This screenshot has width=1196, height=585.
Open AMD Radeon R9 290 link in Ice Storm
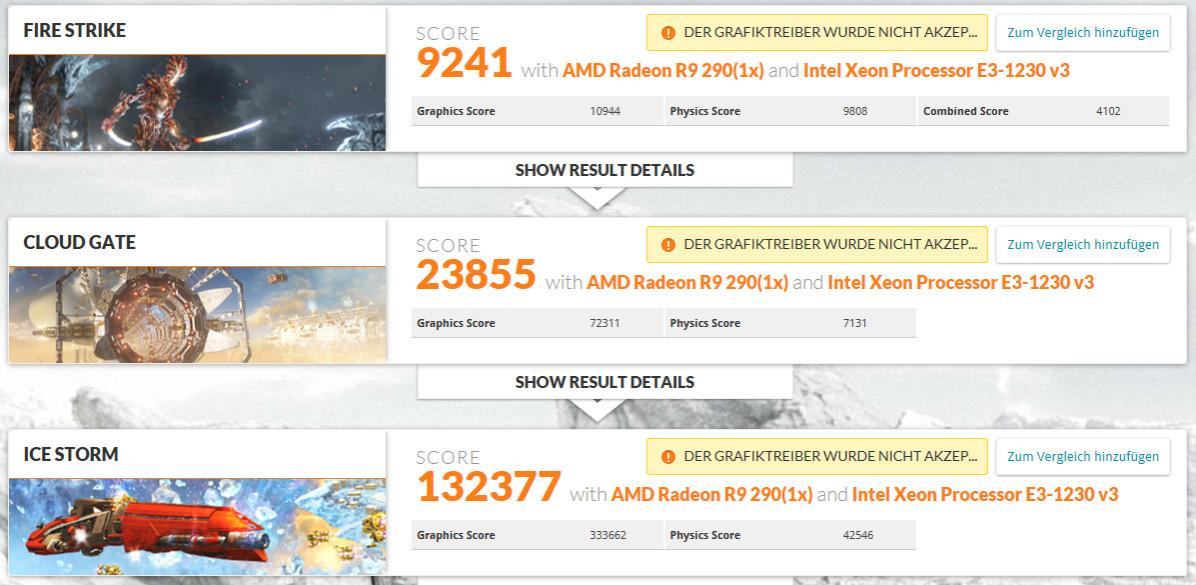[x=712, y=495]
